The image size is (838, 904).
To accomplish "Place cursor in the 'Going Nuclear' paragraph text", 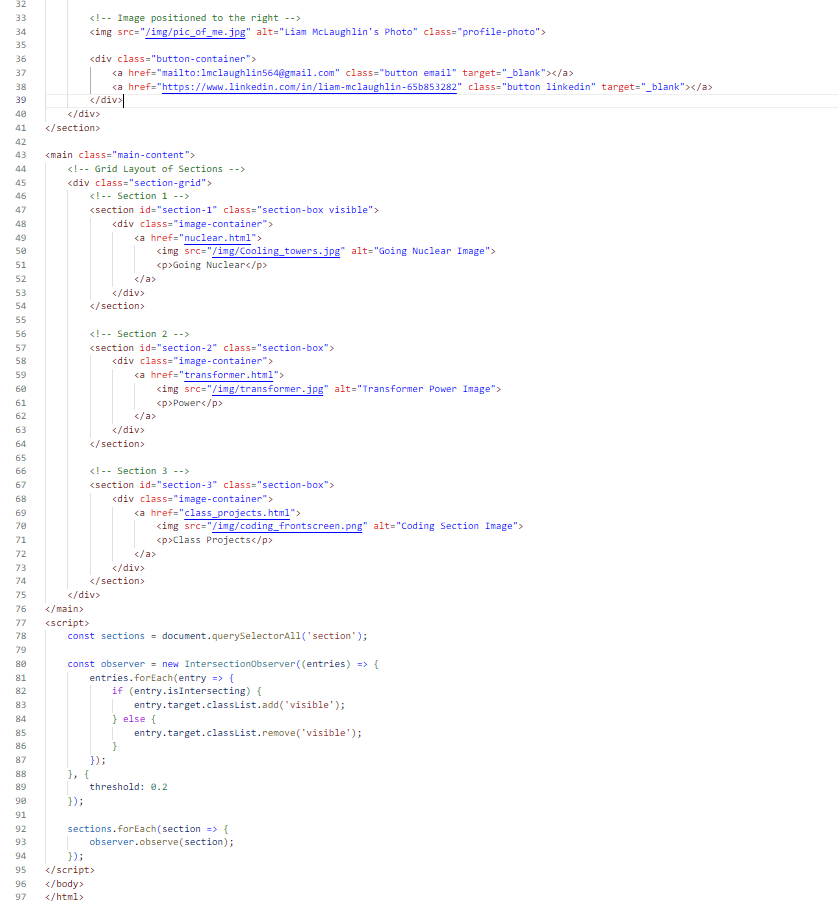I will coord(206,265).
